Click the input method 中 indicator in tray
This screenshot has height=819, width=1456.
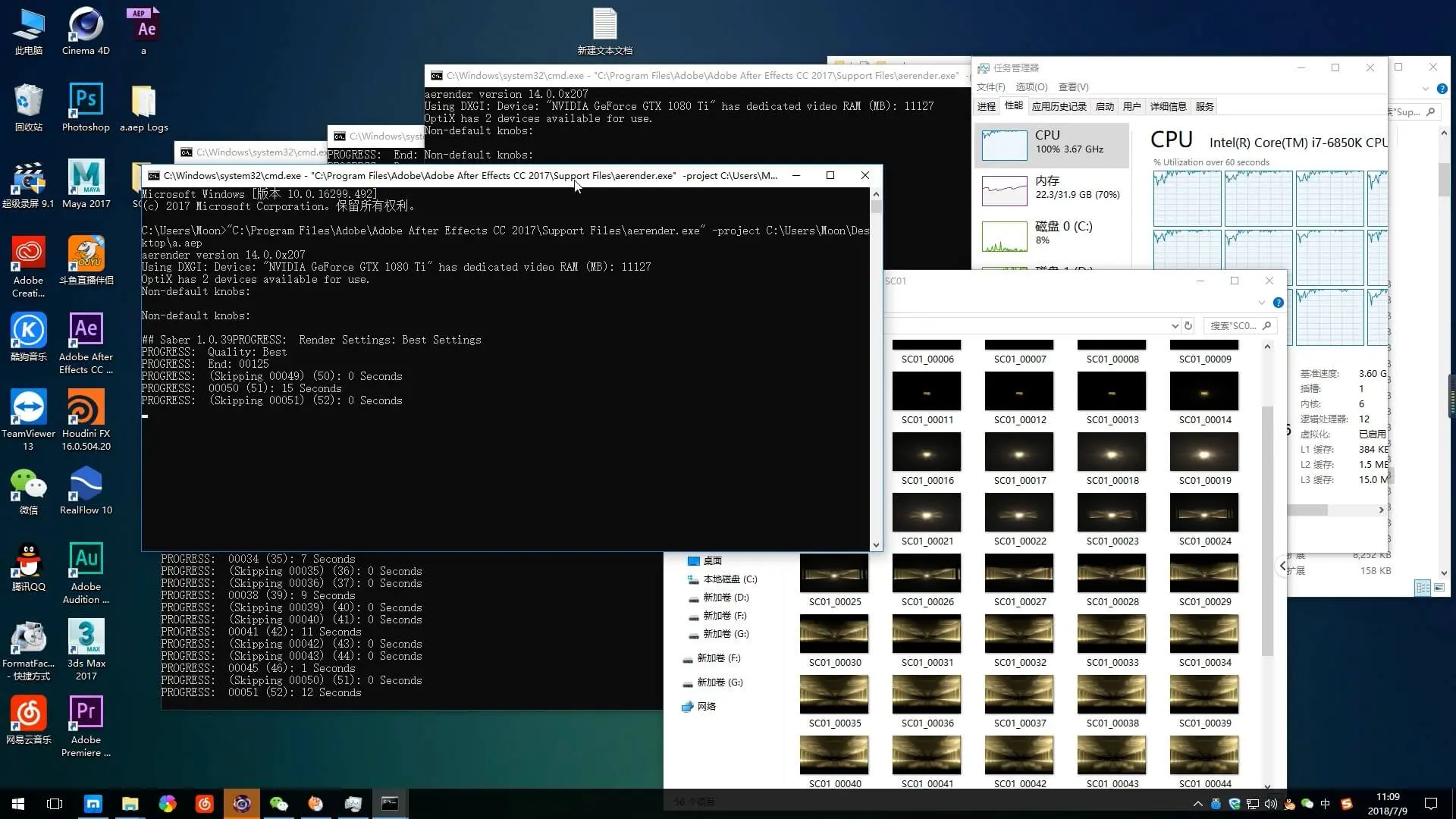coord(1326,804)
